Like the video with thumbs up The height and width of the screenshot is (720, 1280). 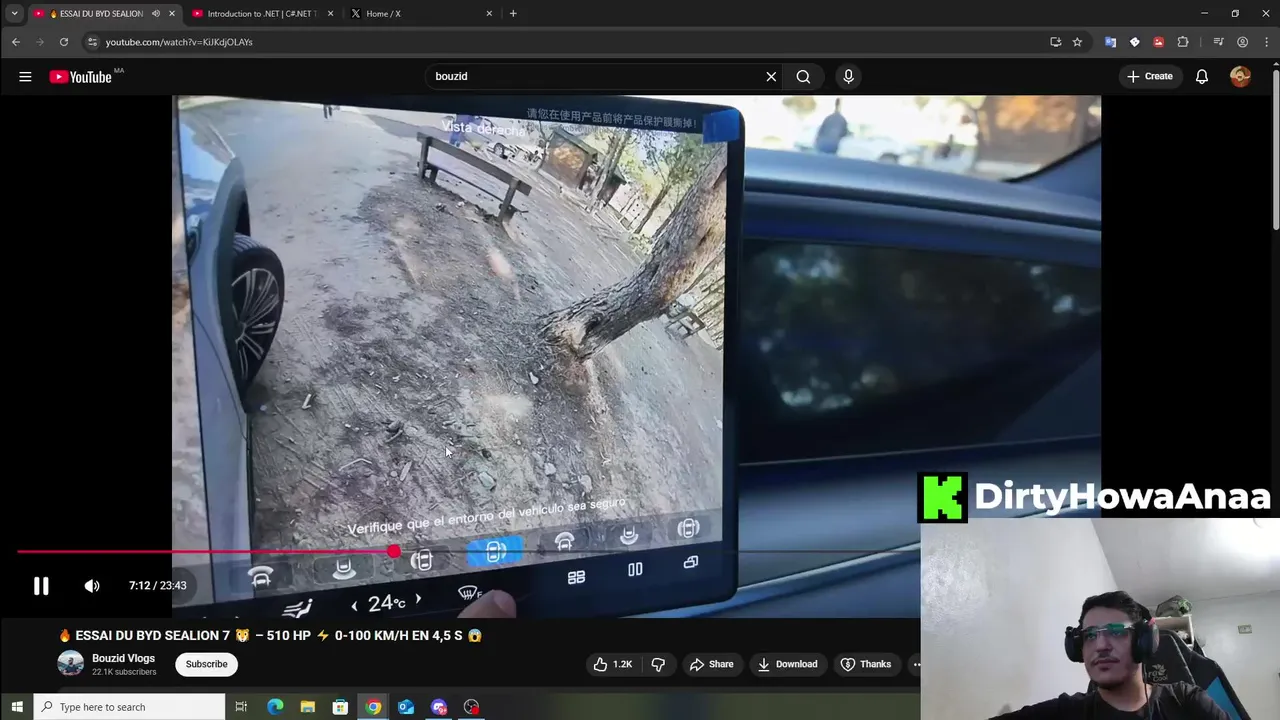[x=613, y=664]
